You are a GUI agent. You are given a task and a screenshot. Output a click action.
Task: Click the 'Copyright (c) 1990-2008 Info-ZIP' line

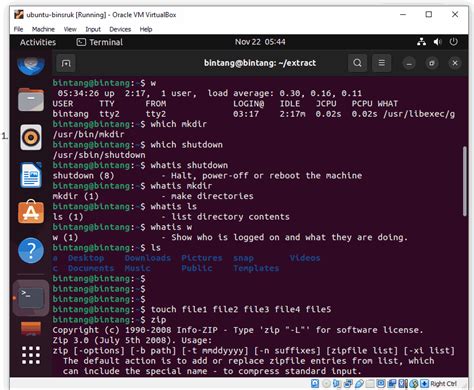click(238, 330)
